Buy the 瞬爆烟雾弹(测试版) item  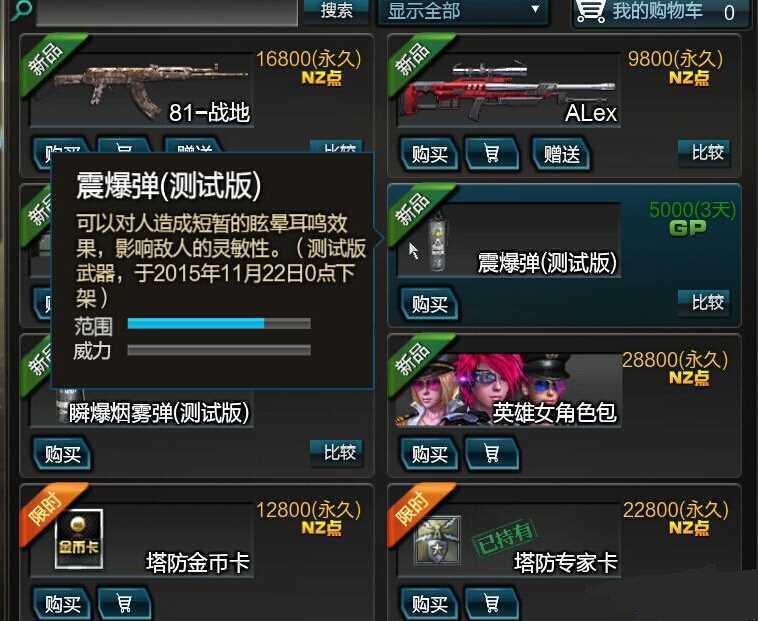[x=62, y=454]
